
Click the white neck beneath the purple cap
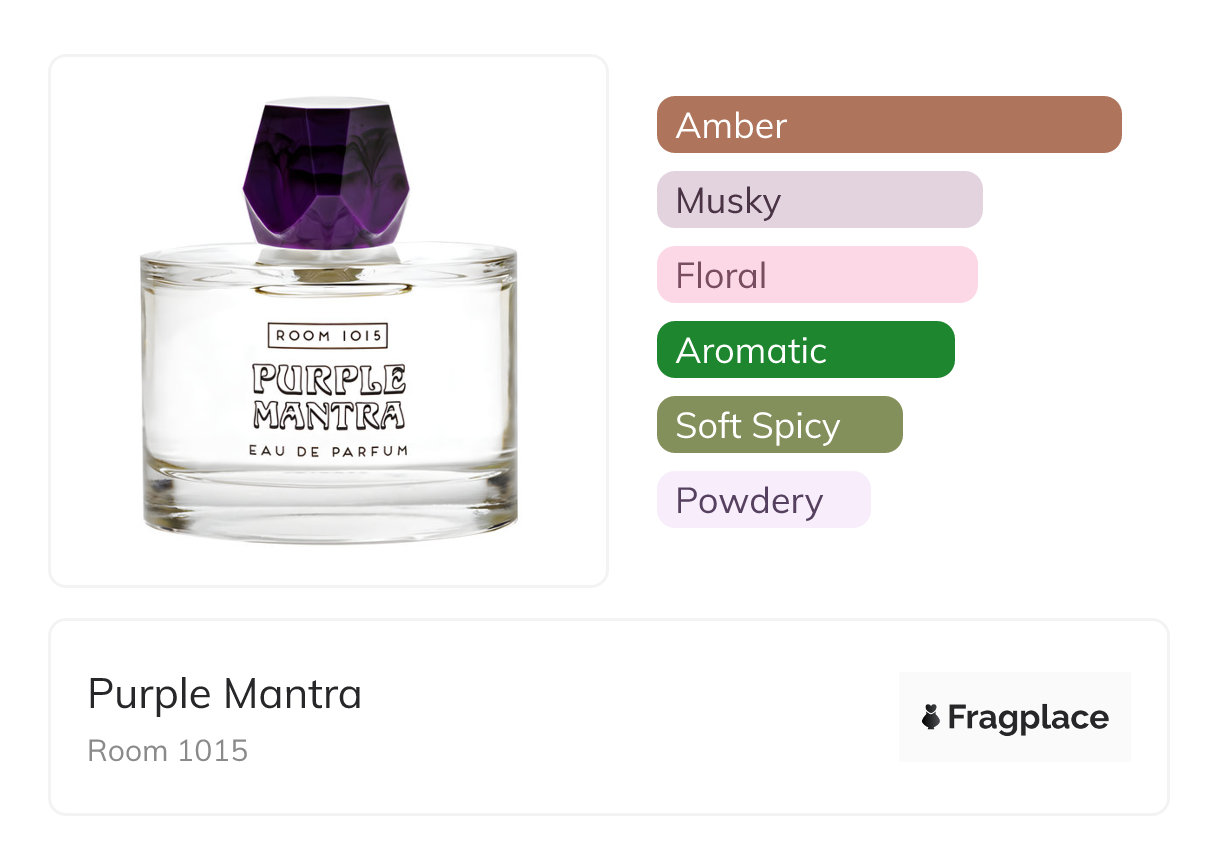coord(327,253)
